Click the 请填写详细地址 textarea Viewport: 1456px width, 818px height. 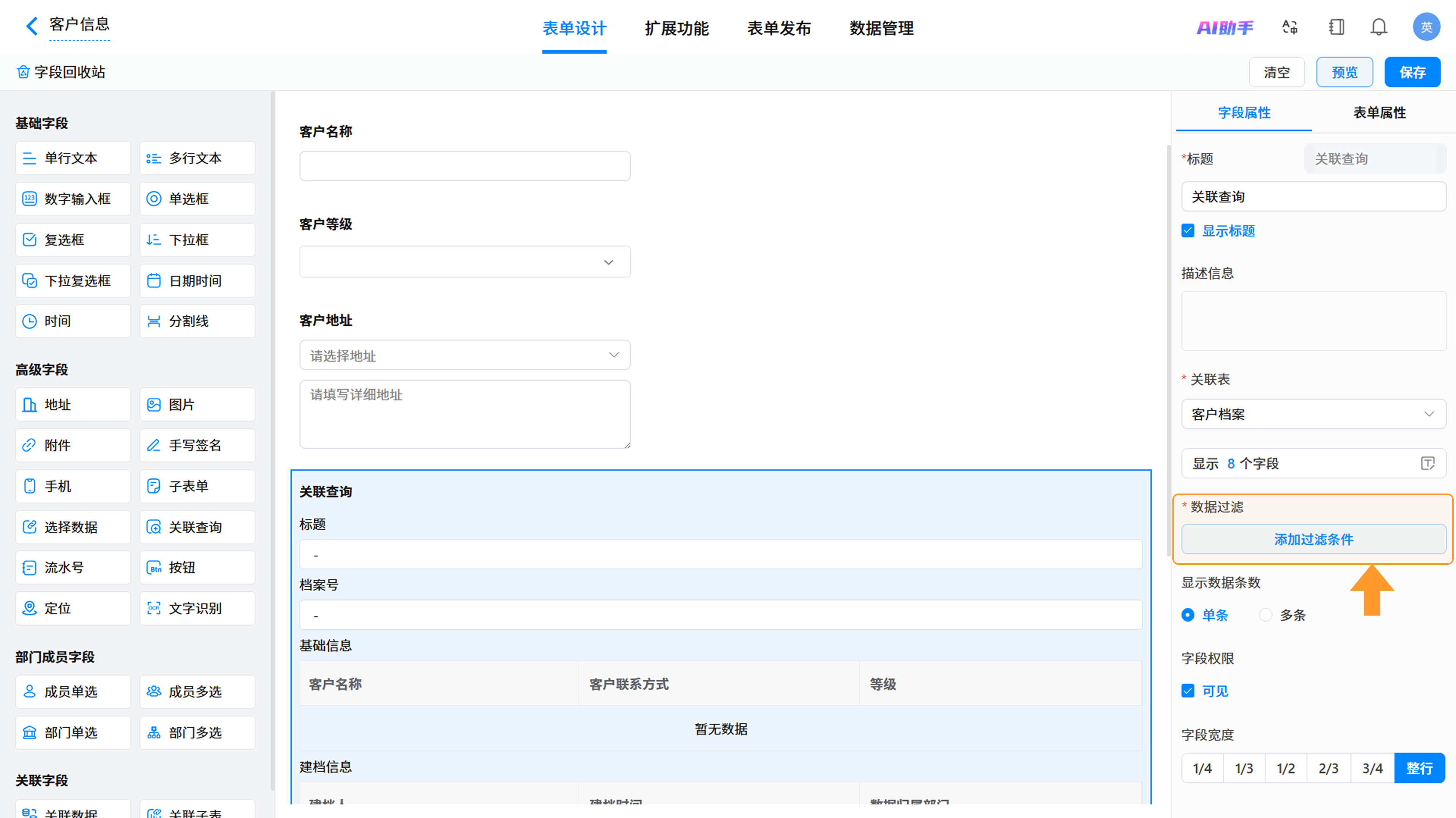click(464, 414)
